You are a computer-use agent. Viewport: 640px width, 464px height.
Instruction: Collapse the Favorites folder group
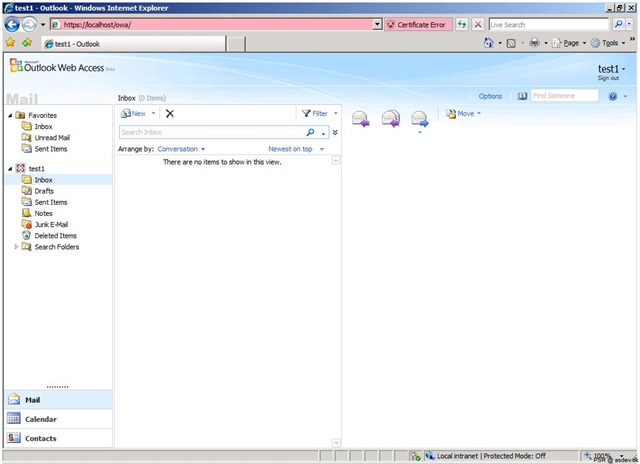coord(10,115)
